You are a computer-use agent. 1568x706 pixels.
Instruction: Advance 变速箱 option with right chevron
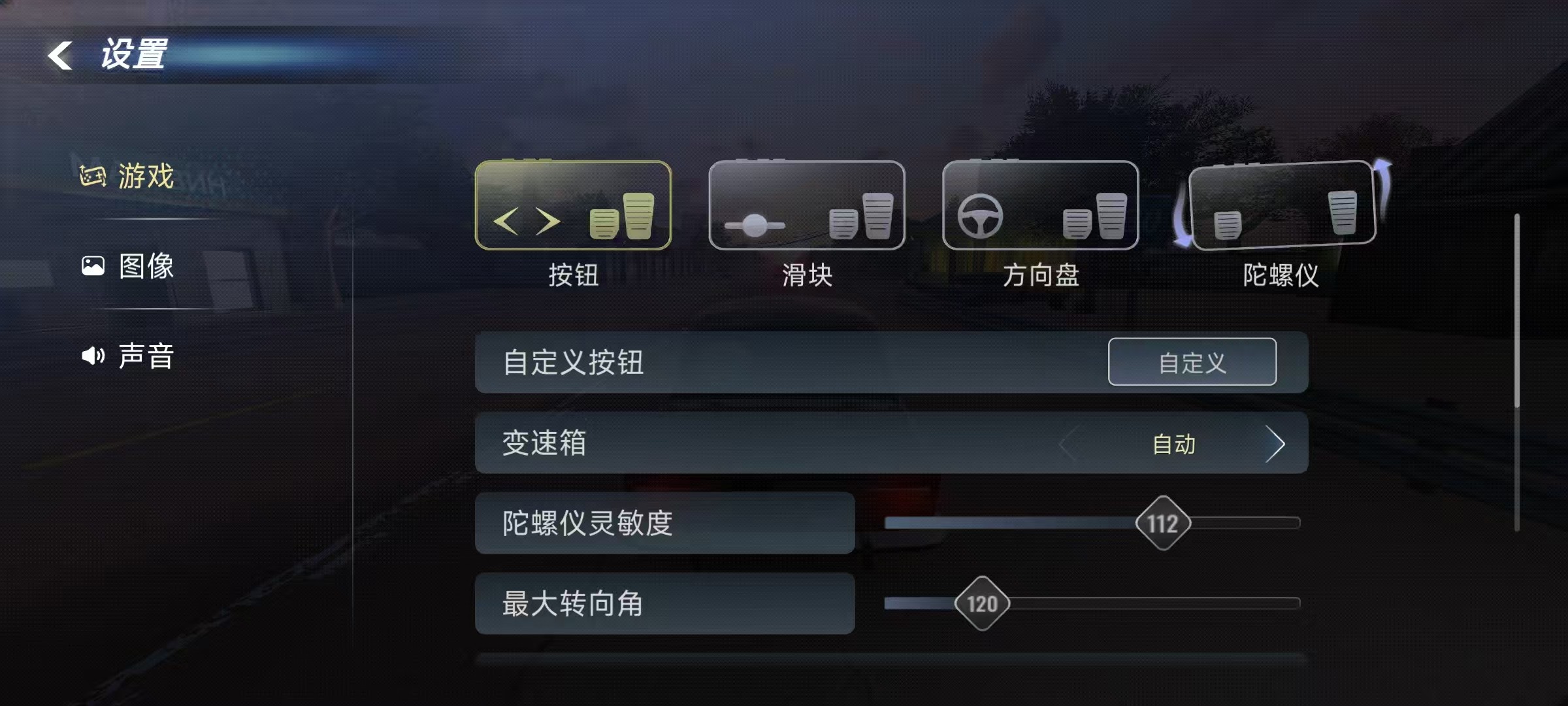click(x=1275, y=444)
